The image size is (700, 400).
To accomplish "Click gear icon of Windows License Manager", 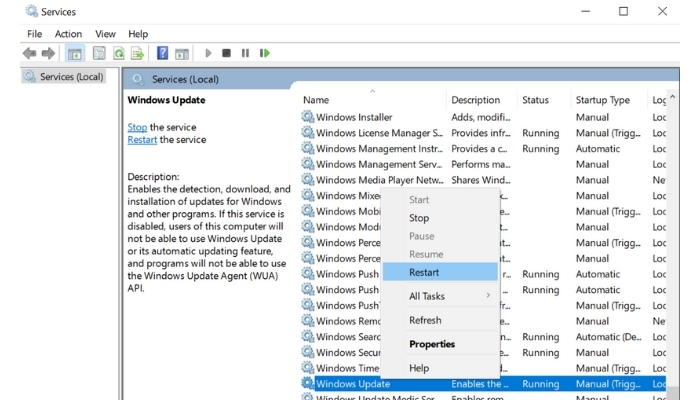I will click(x=308, y=133).
